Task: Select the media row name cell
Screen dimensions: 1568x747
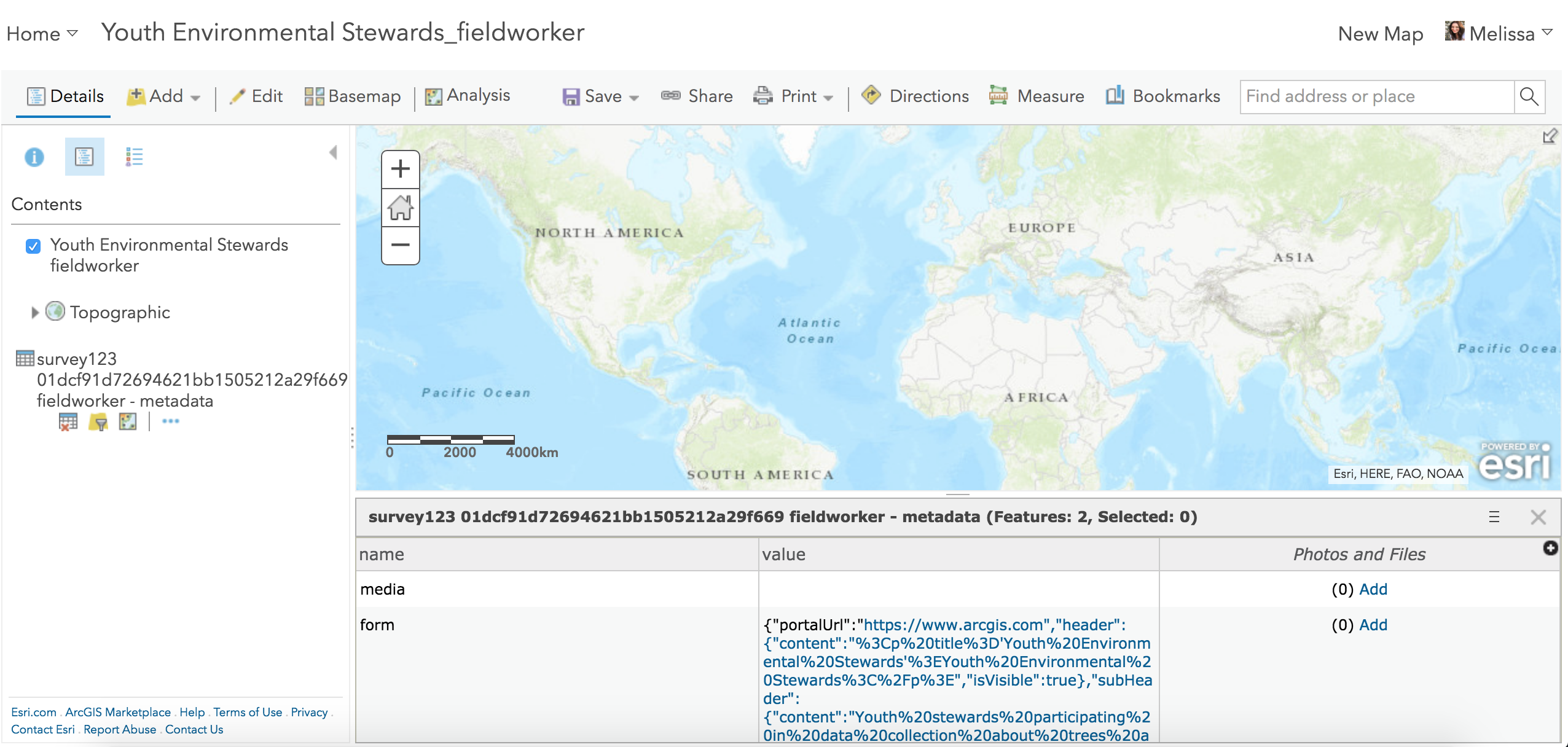Action: click(x=557, y=589)
